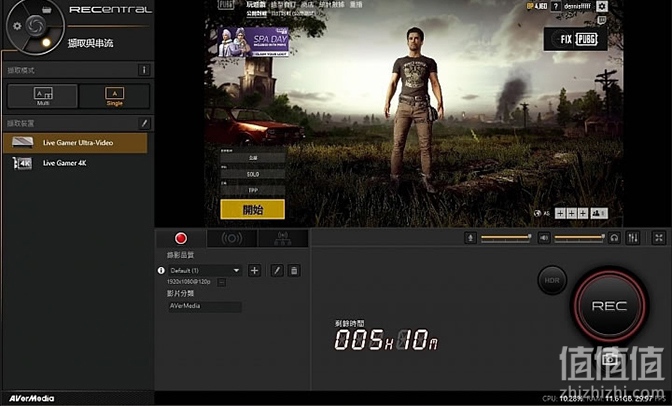The width and height of the screenshot is (672, 406).
Task: Open the Default (1) quality dropdown
Action: click(204, 271)
